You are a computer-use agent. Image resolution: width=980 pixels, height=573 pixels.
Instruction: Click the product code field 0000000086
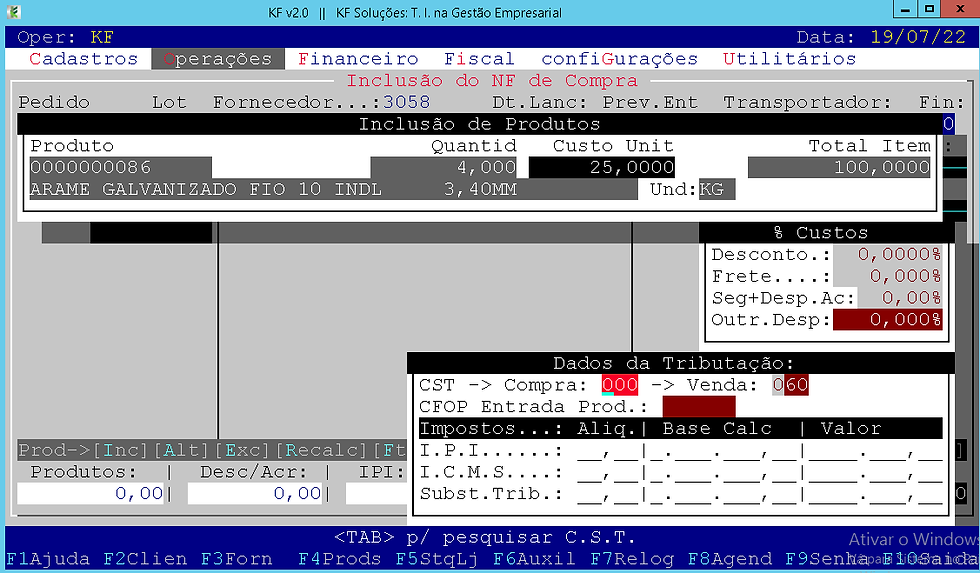click(x=121, y=167)
